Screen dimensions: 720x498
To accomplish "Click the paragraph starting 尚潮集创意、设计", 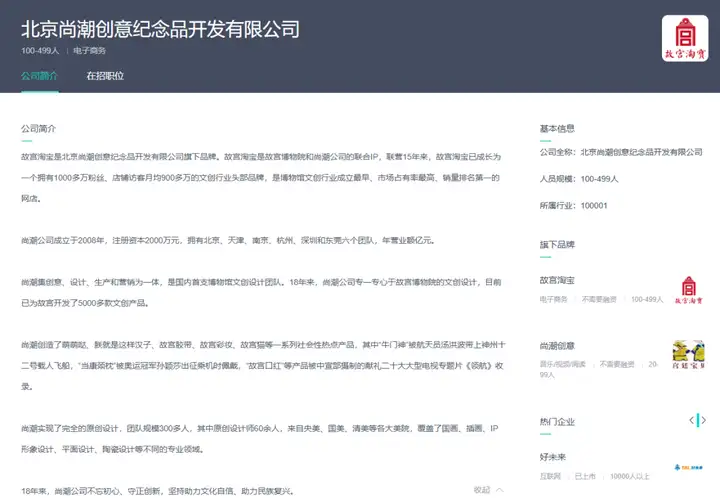I will 261,292.
